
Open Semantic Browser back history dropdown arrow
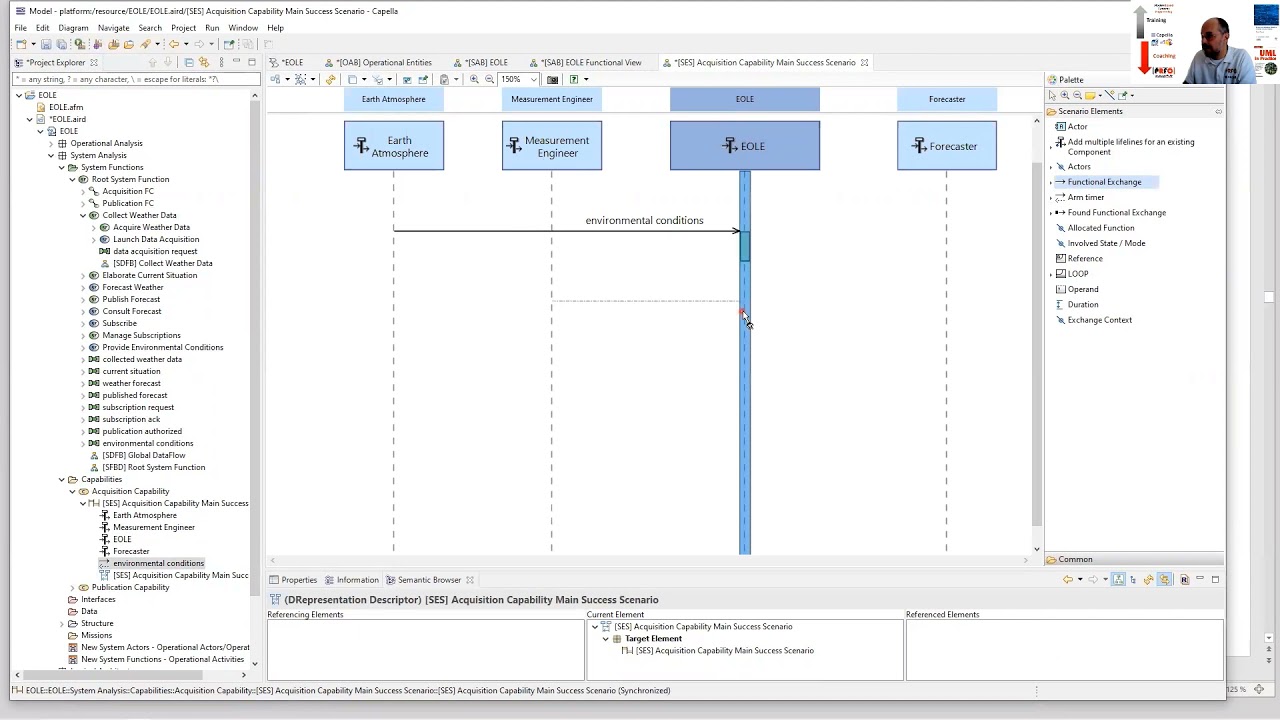1079,580
